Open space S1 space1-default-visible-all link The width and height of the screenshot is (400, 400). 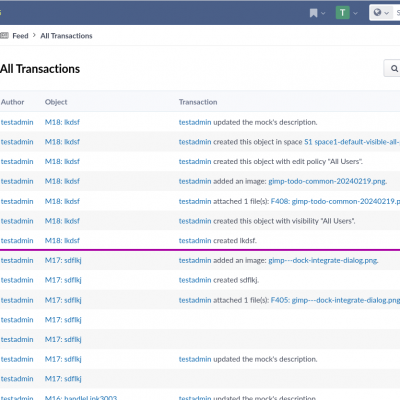click(352, 142)
